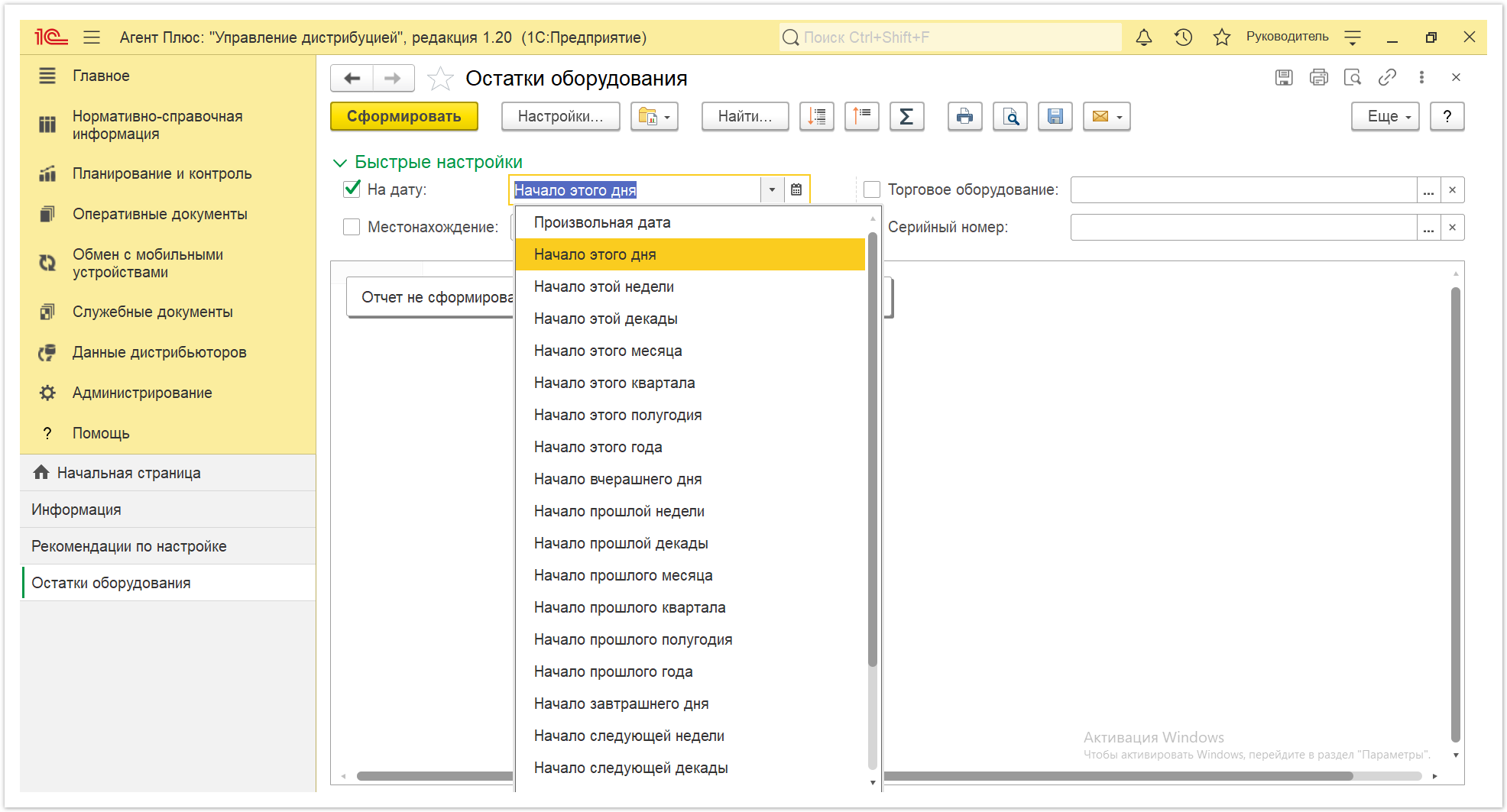
Task: Open print preview with magnifier icon
Action: coord(1010,117)
